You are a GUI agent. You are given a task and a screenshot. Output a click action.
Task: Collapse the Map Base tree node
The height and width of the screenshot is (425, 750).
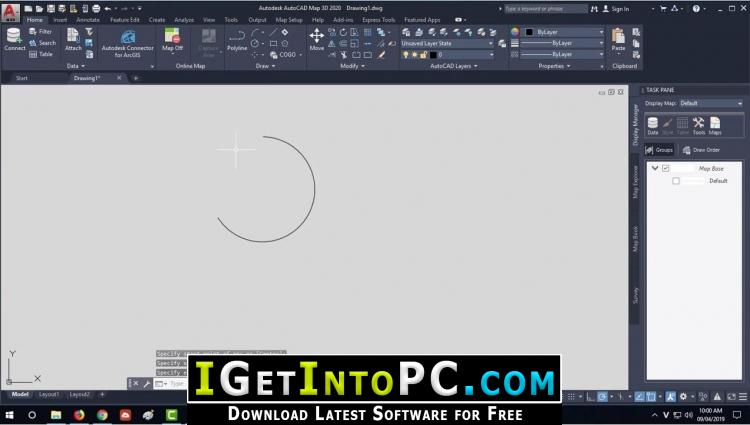coord(655,168)
